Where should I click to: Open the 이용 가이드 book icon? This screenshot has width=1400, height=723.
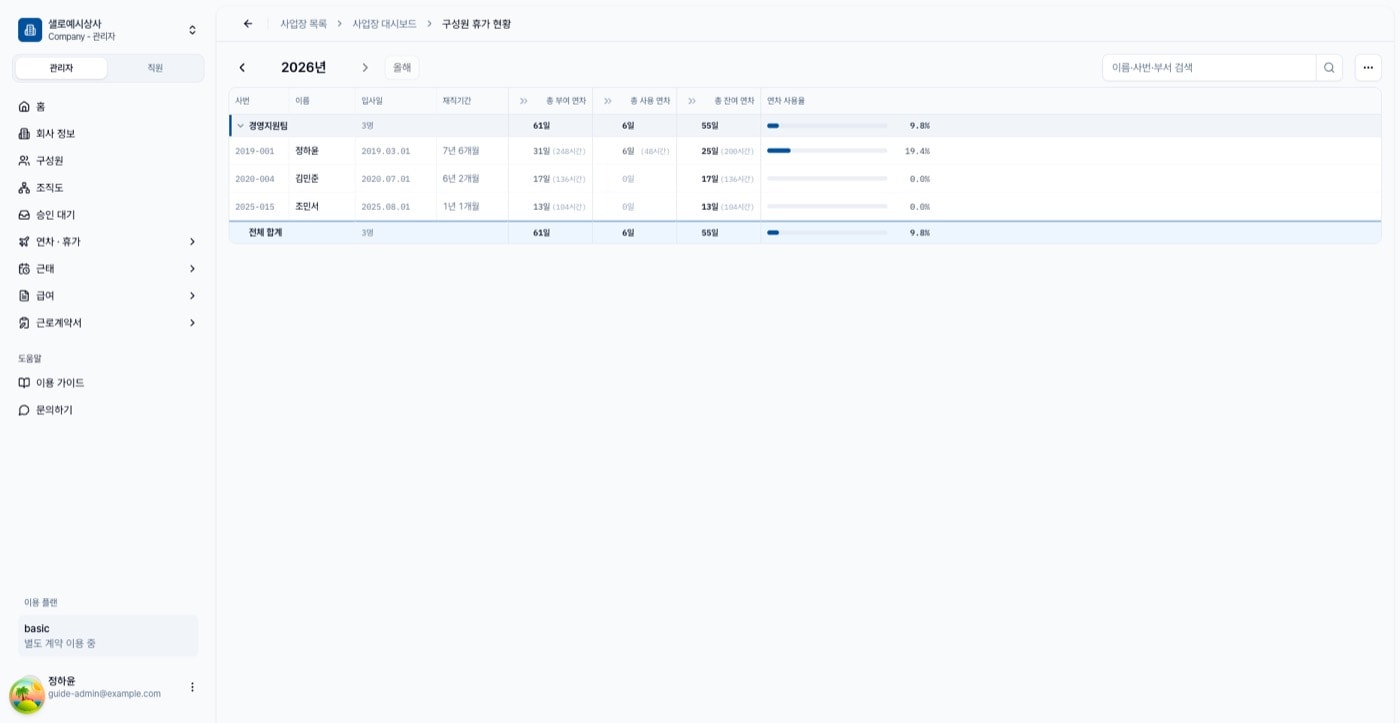(24, 382)
